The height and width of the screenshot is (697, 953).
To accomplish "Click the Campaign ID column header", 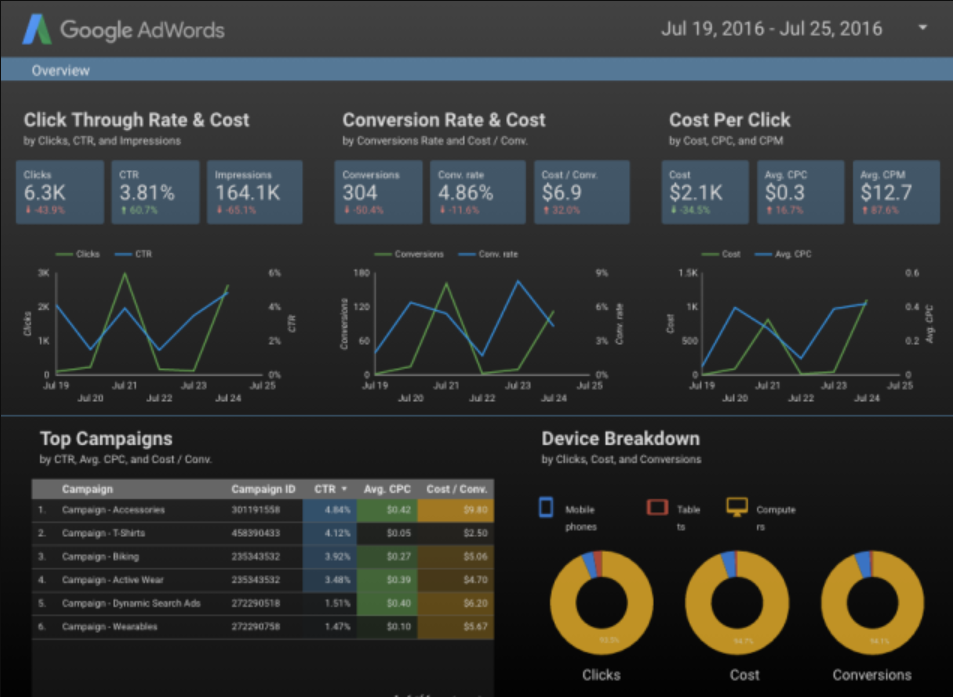I will point(263,489).
